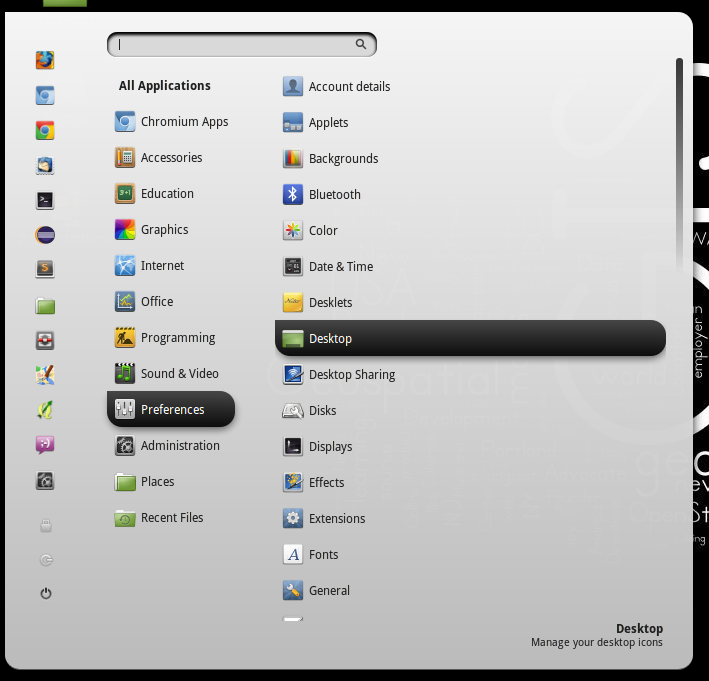Launch QGIS from the favorites sidebar
Screen dimensions: 709x681
pyautogui.click(x=45, y=410)
